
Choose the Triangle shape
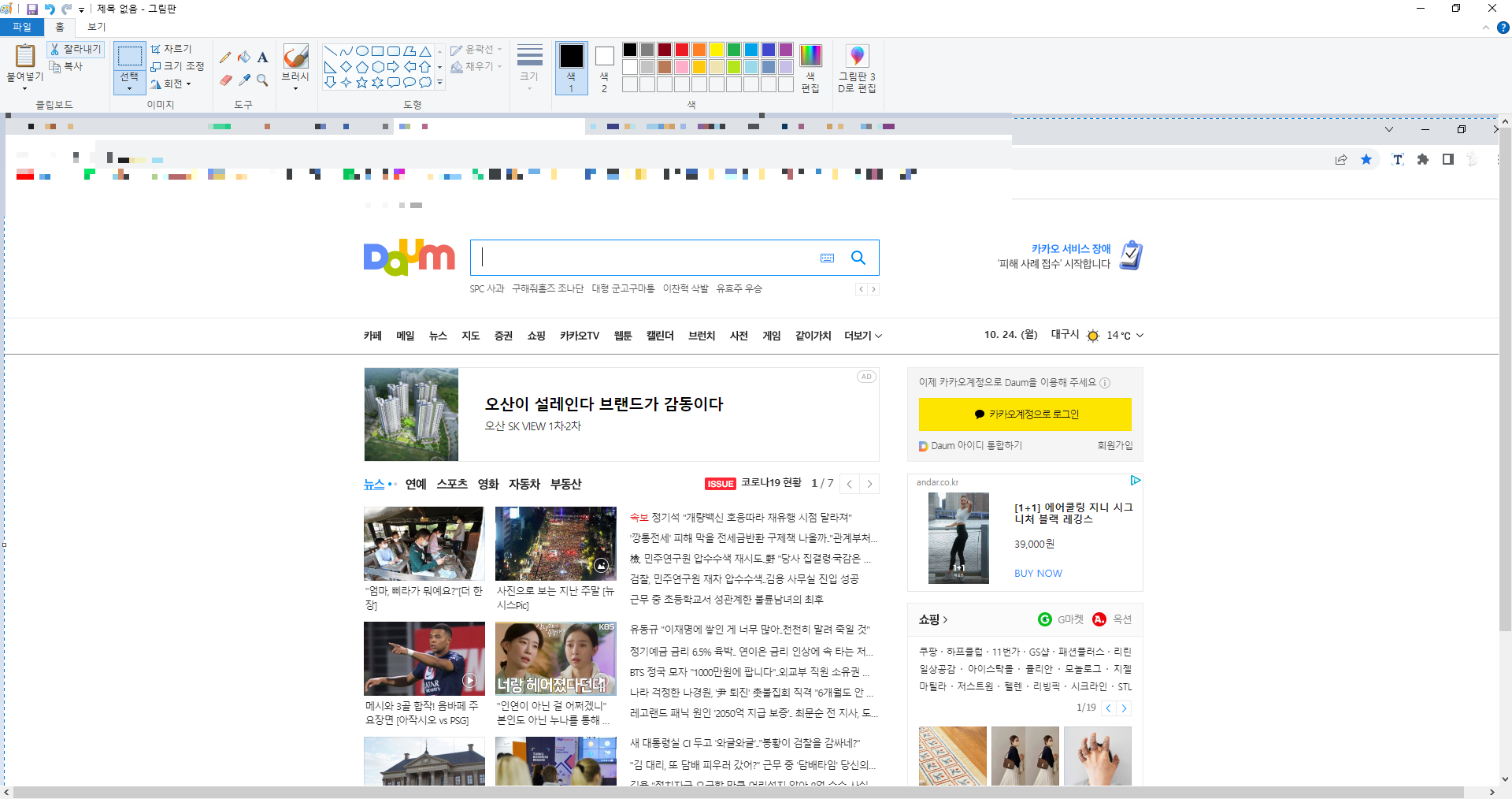click(x=425, y=51)
